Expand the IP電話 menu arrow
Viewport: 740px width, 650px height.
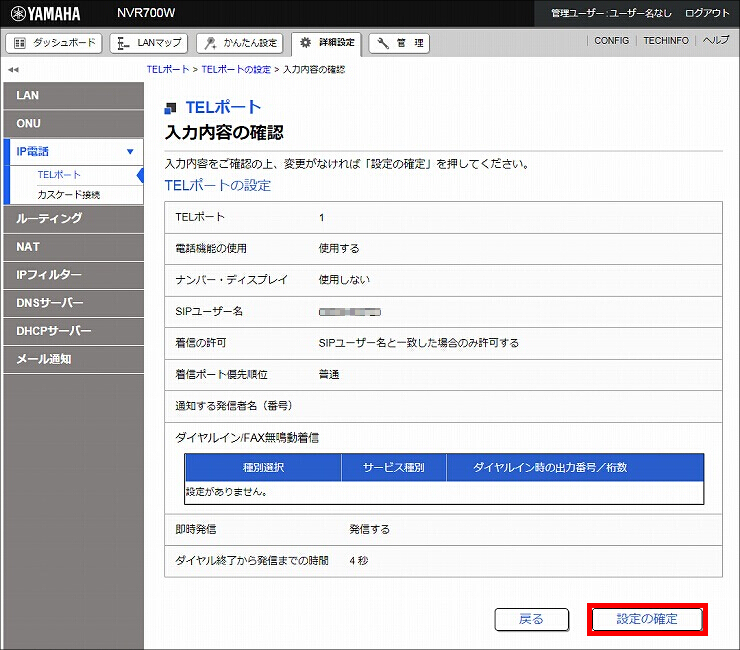[x=130, y=152]
